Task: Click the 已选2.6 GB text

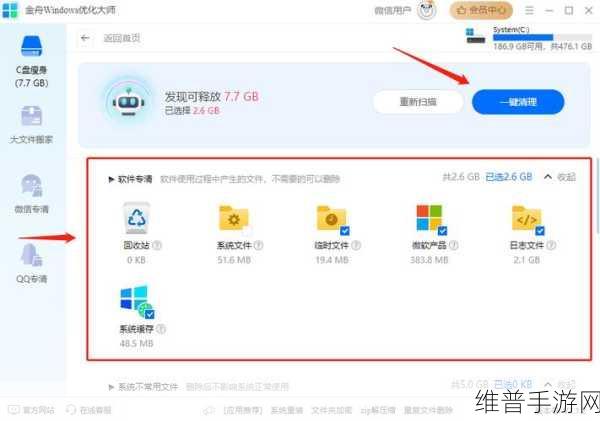Action: [x=509, y=177]
